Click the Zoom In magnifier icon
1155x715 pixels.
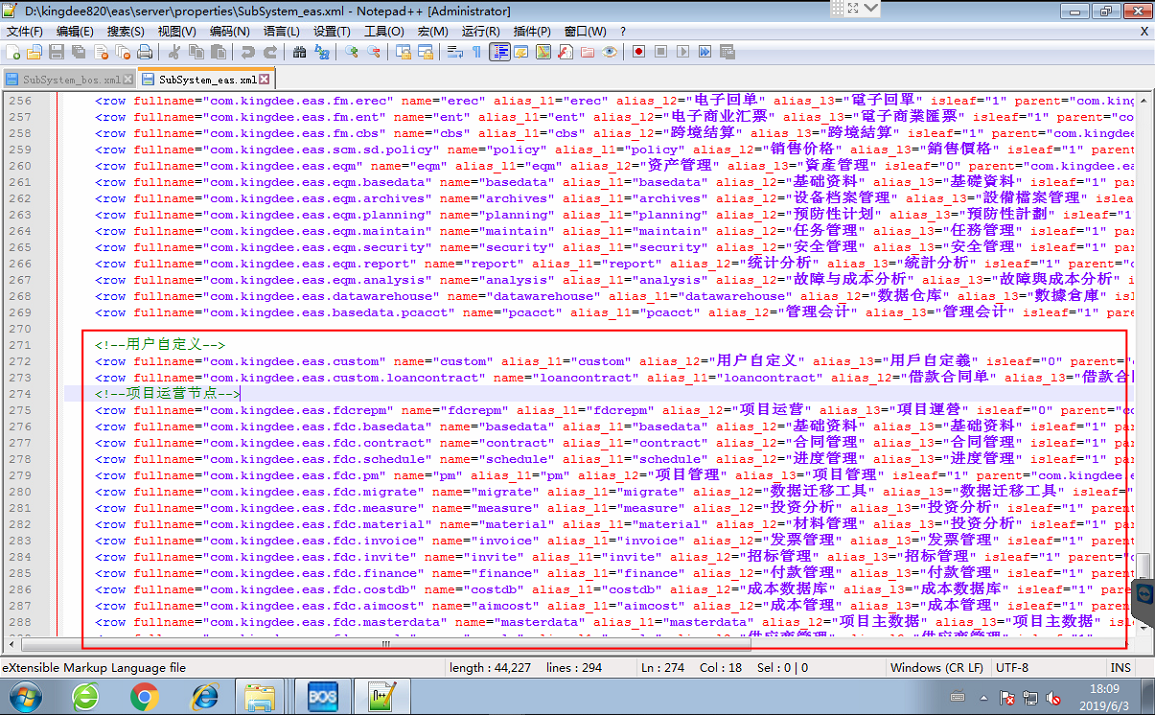[351, 52]
